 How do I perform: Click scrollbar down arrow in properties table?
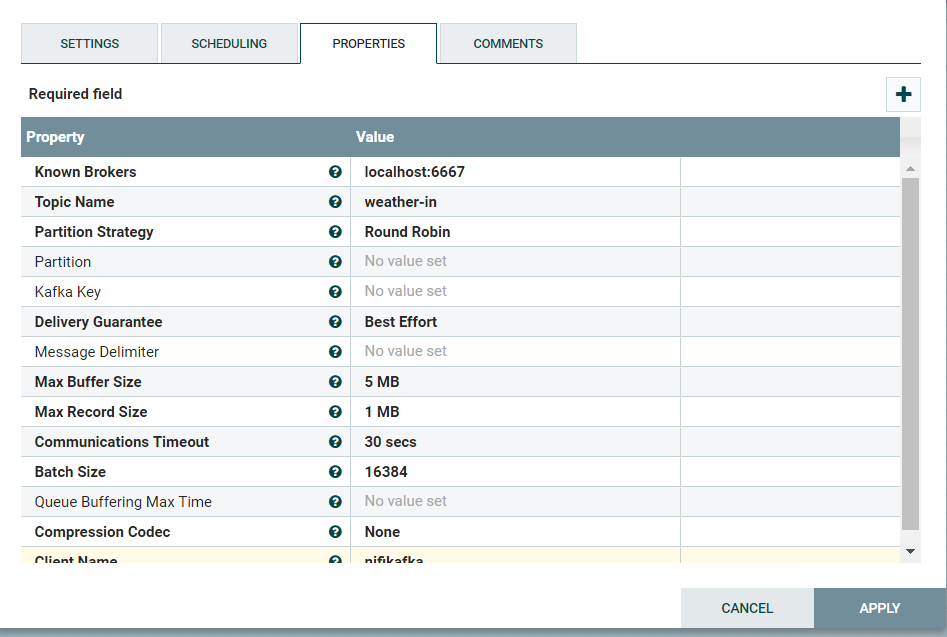(x=909, y=551)
